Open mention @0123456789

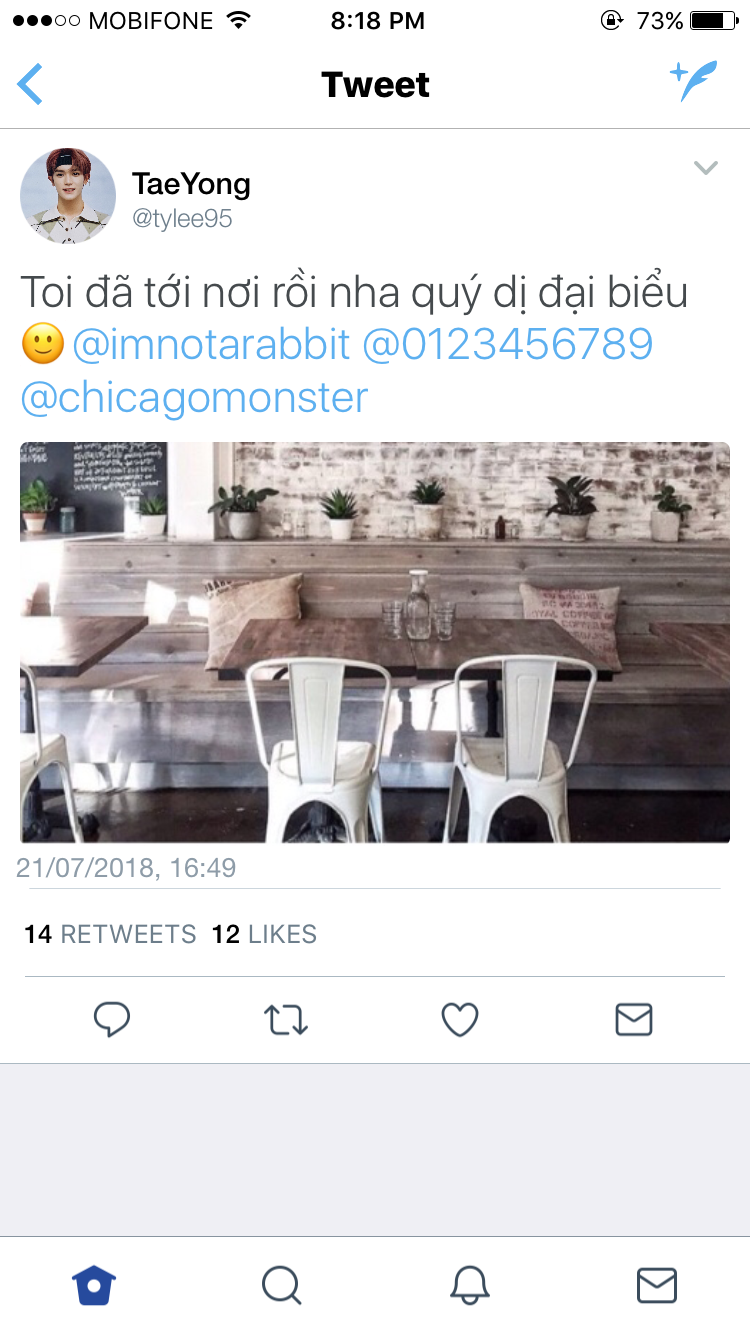[507, 344]
